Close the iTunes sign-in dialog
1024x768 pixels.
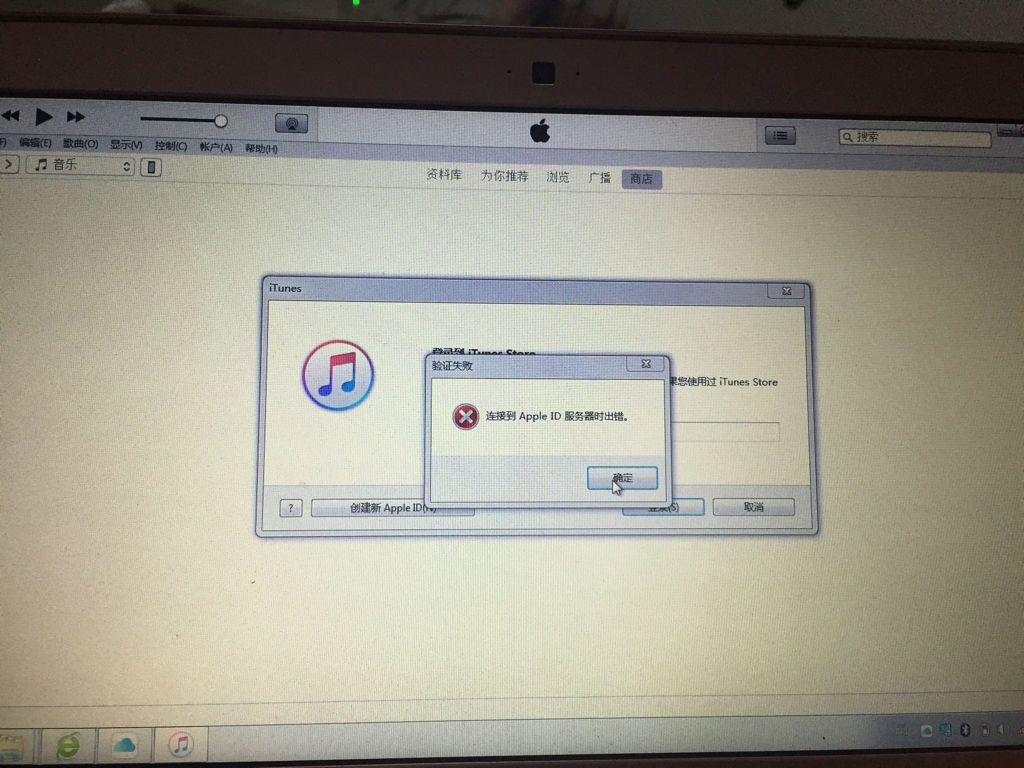(786, 291)
